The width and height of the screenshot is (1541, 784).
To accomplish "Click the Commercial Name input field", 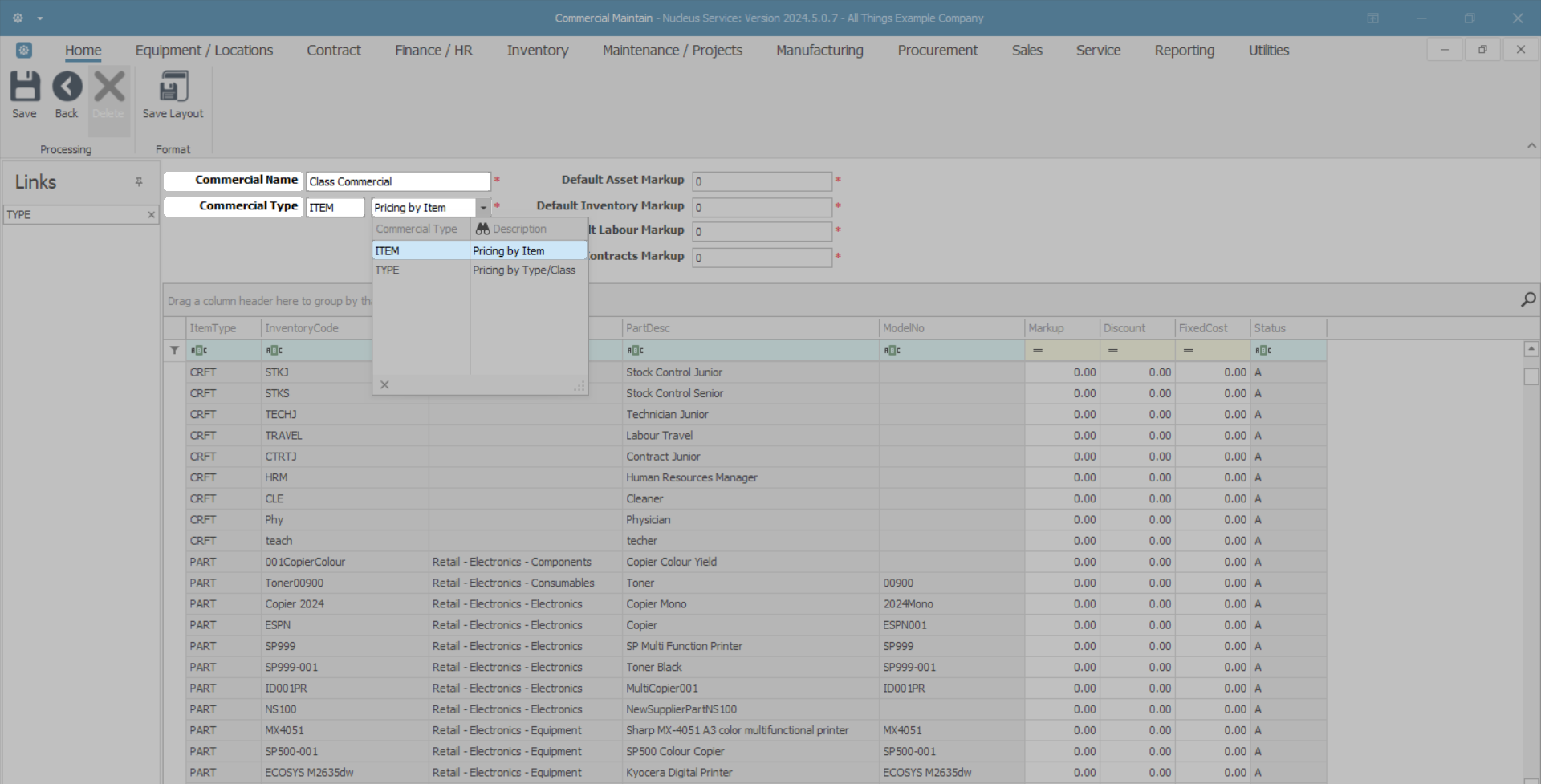I will coord(398,181).
